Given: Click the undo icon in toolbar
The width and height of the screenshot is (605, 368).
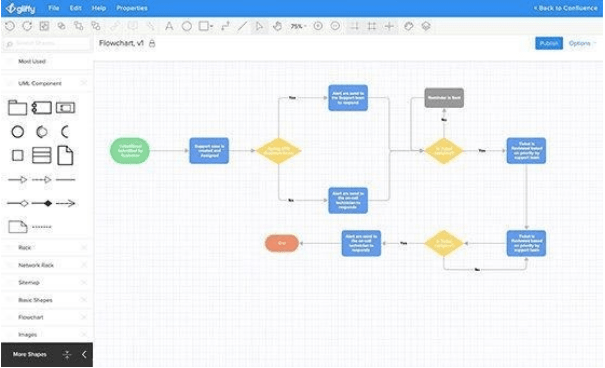Looking at the screenshot, I should [x=10, y=26].
